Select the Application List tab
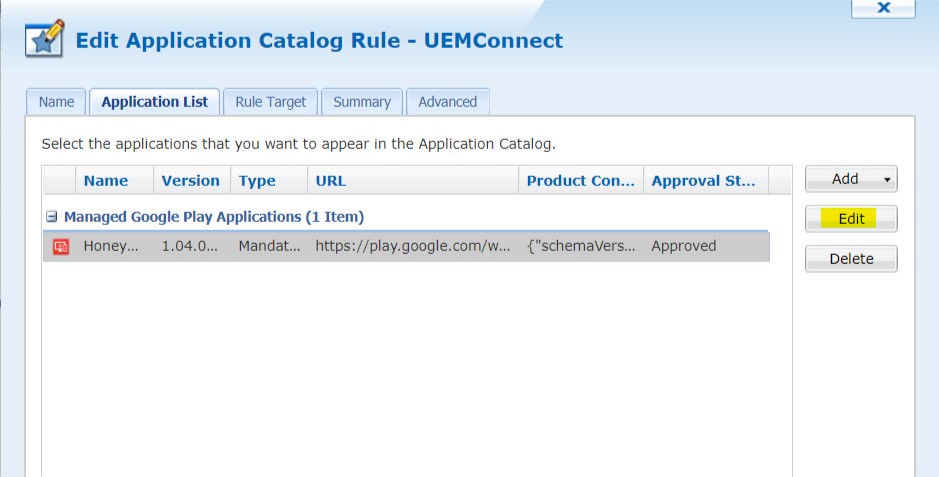Image resolution: width=939 pixels, height=477 pixels. point(155,102)
